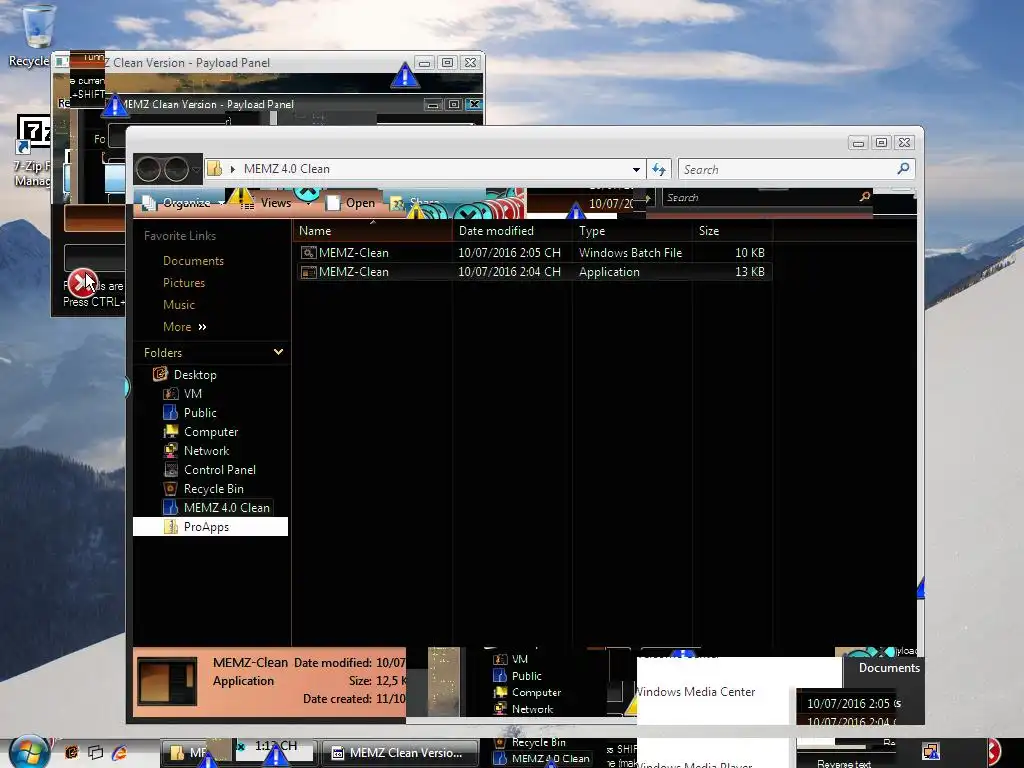Select the ProApps folder in the tree
1024x768 pixels.
(206, 526)
